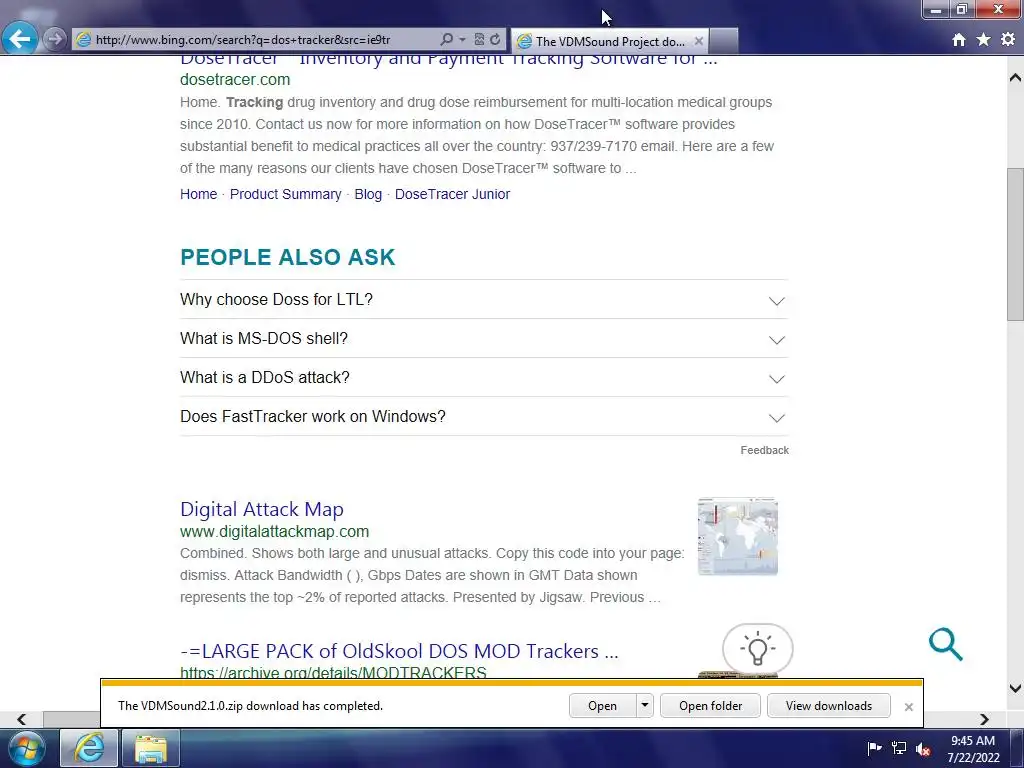Open the dosetracer.com link
This screenshot has height=768, width=1024.
(x=235, y=80)
